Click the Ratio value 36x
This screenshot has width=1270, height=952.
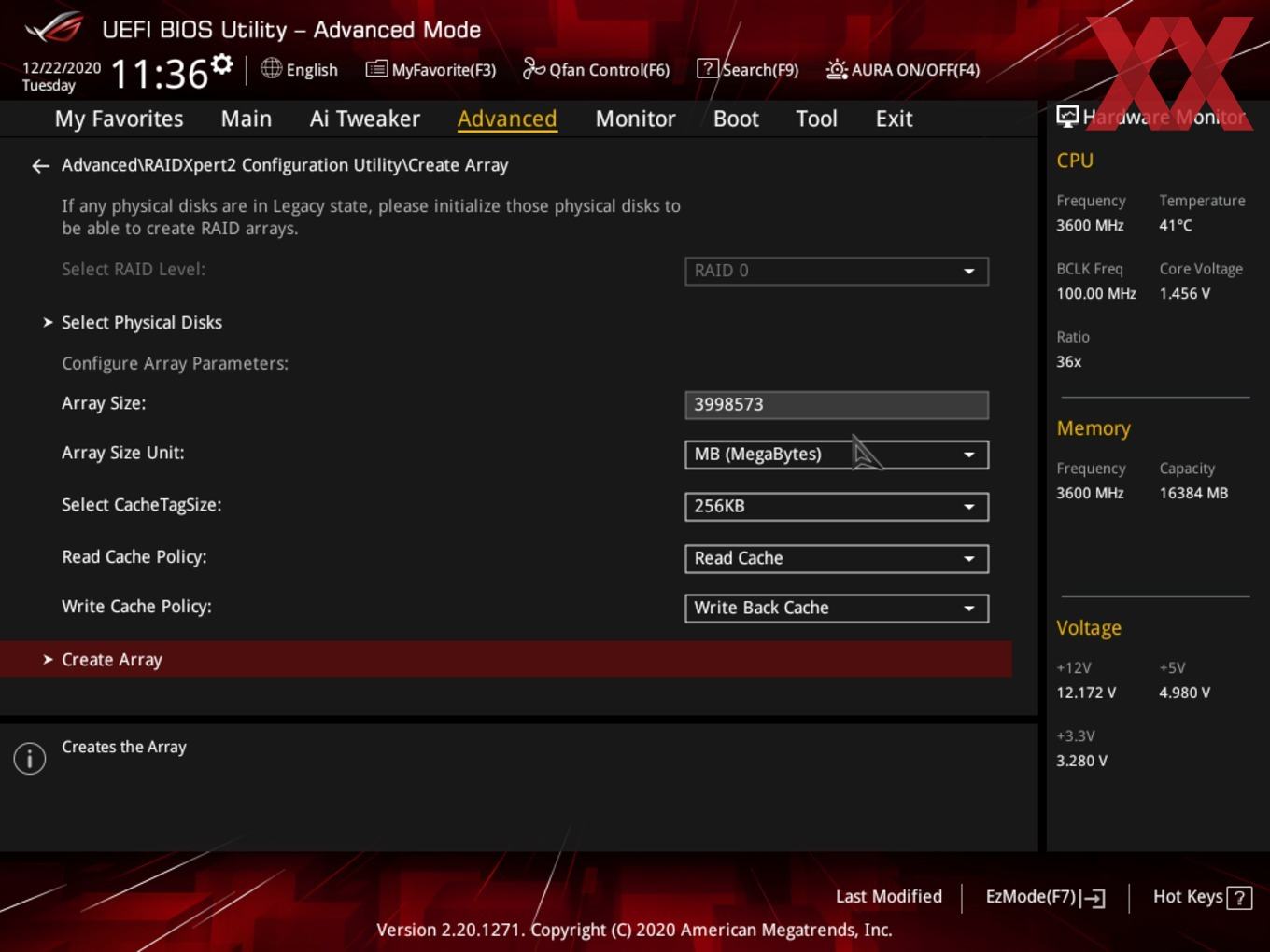1068,362
